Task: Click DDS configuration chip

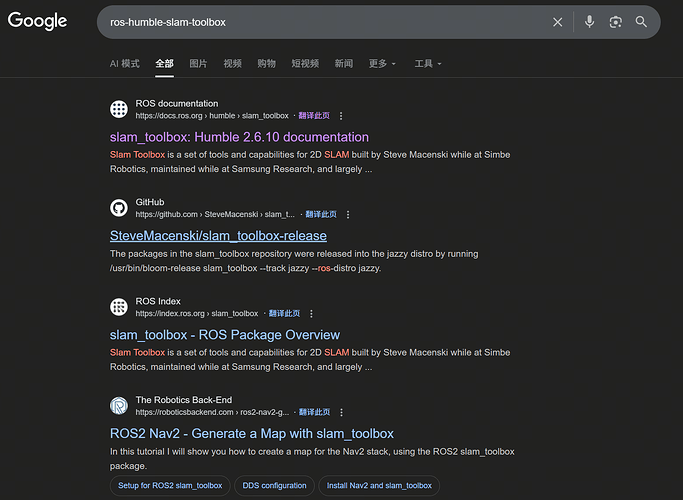Action: [274, 486]
